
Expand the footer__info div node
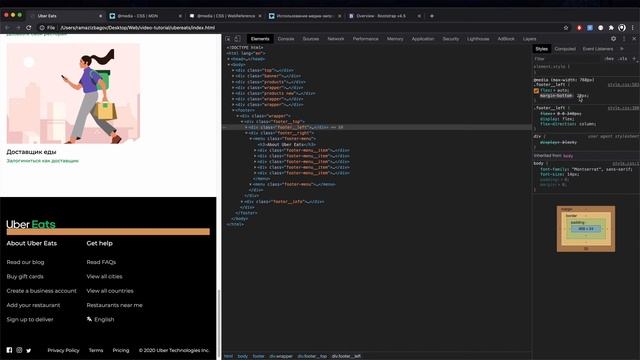(x=242, y=202)
